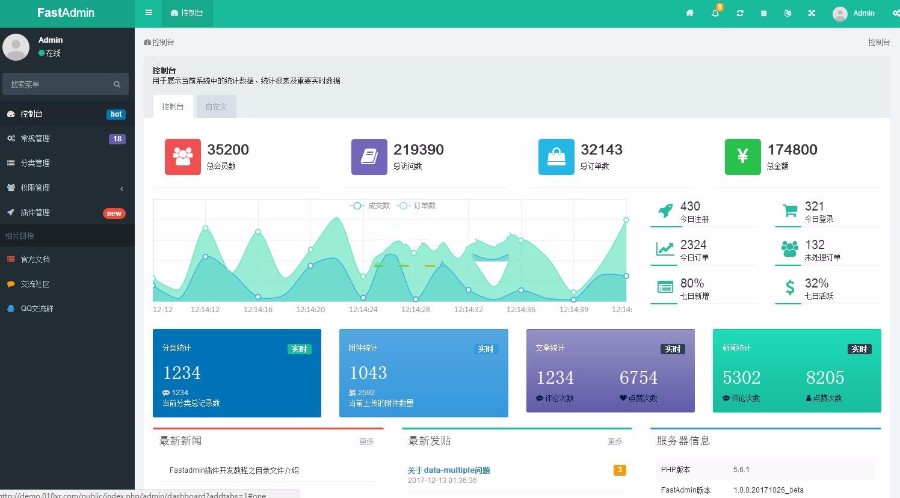Click the purple 文章统计 card
Viewport: 900px width, 498px height.
click(610, 370)
